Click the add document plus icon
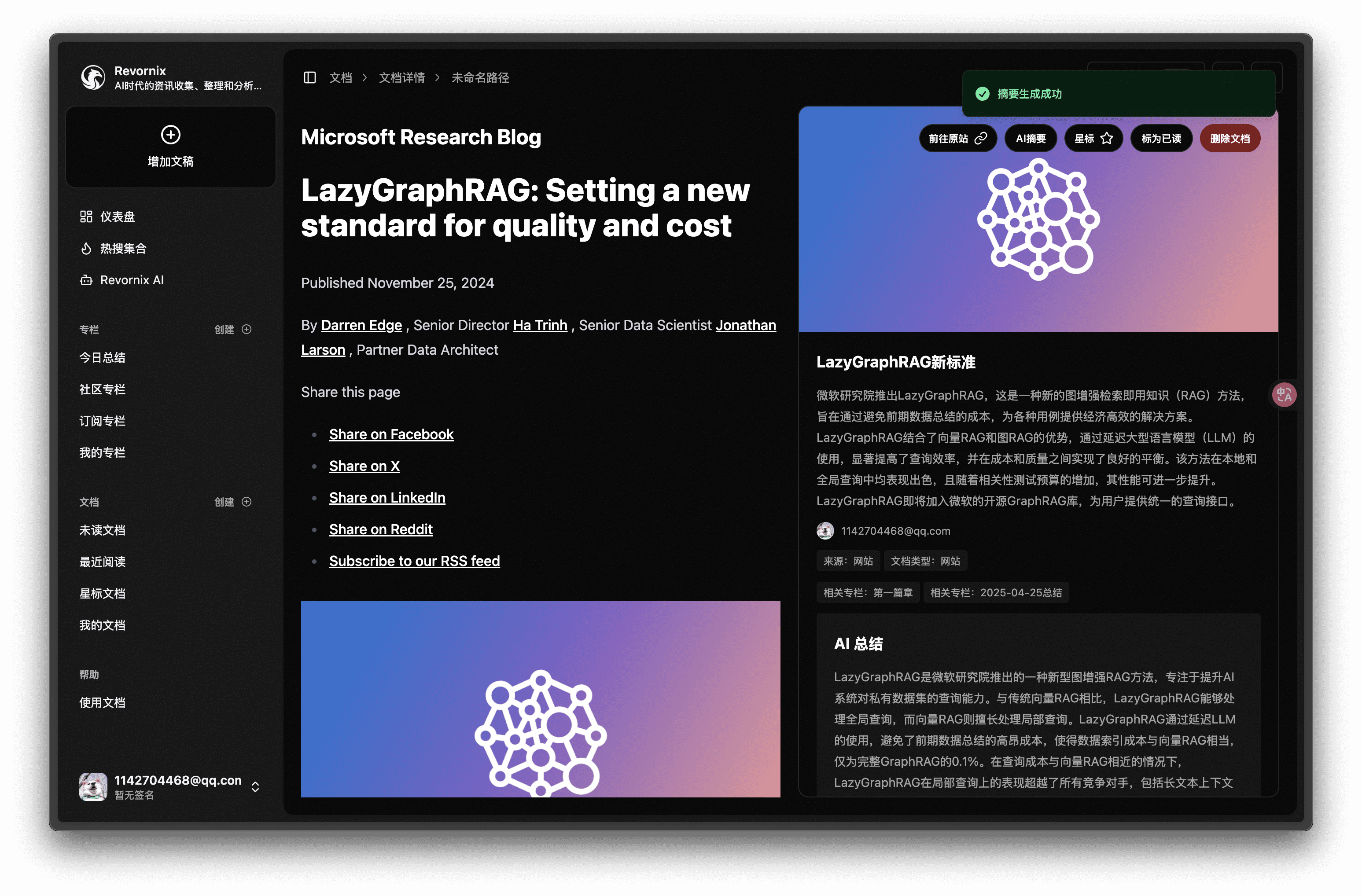The height and width of the screenshot is (896, 1362). pos(170,135)
